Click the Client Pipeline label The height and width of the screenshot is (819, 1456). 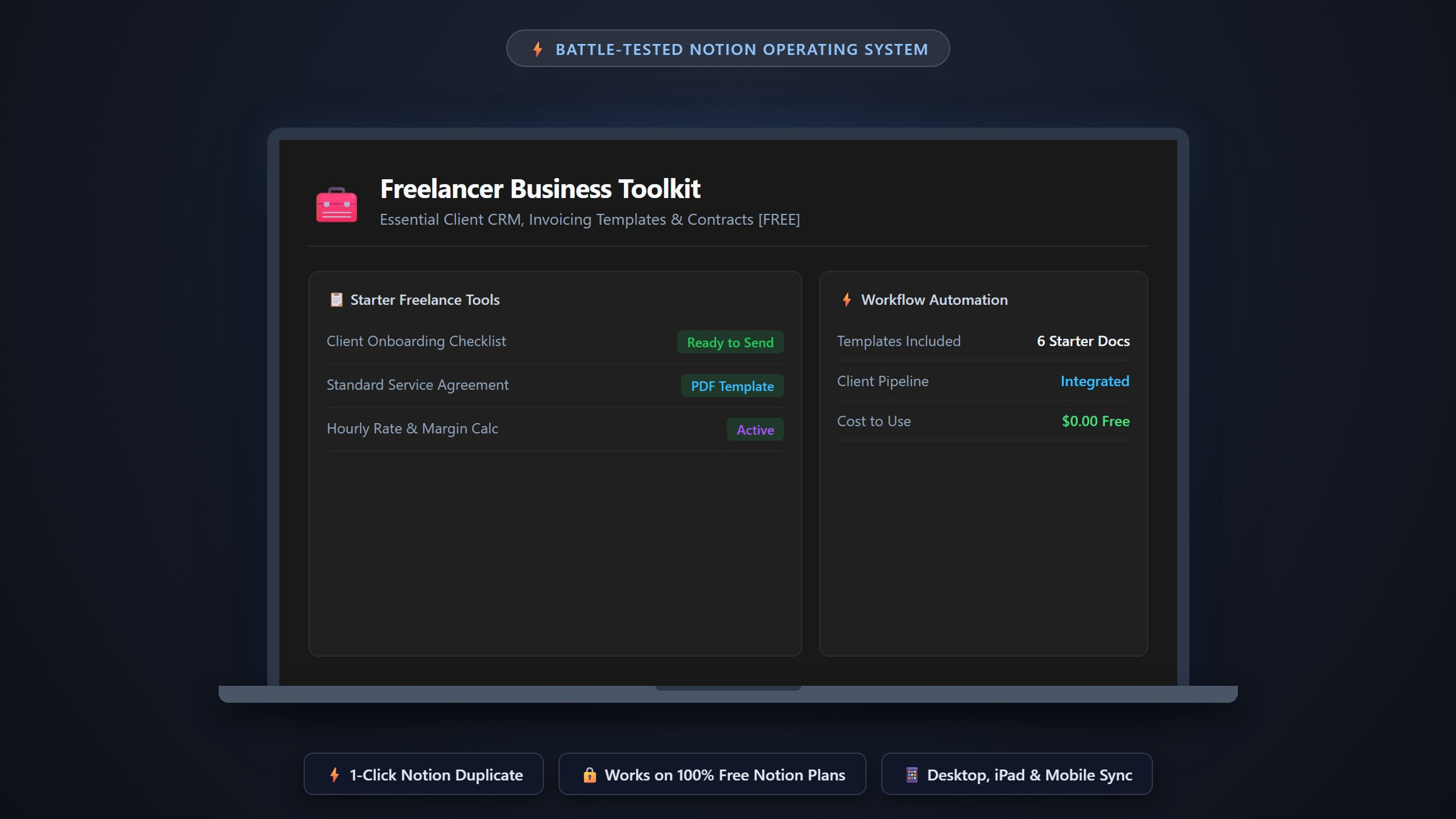coord(883,381)
